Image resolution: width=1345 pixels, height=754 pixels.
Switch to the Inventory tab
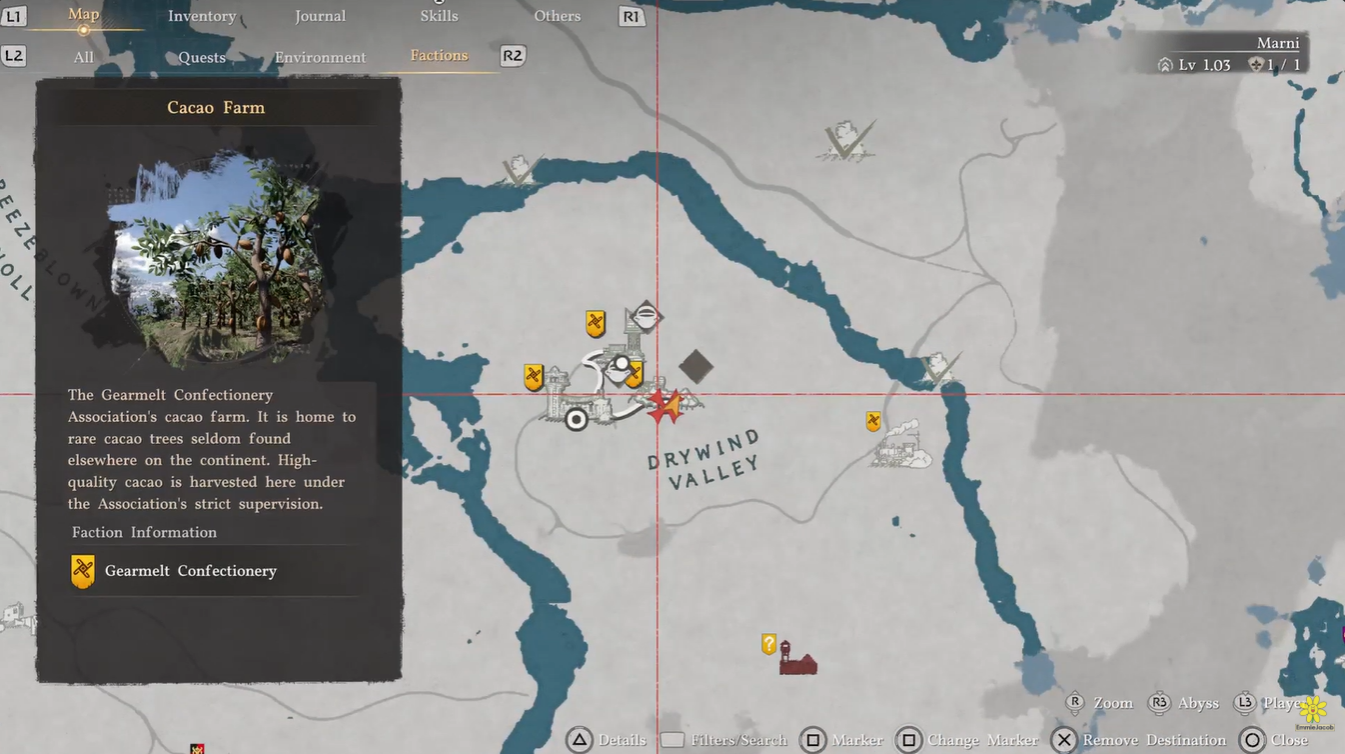202,16
